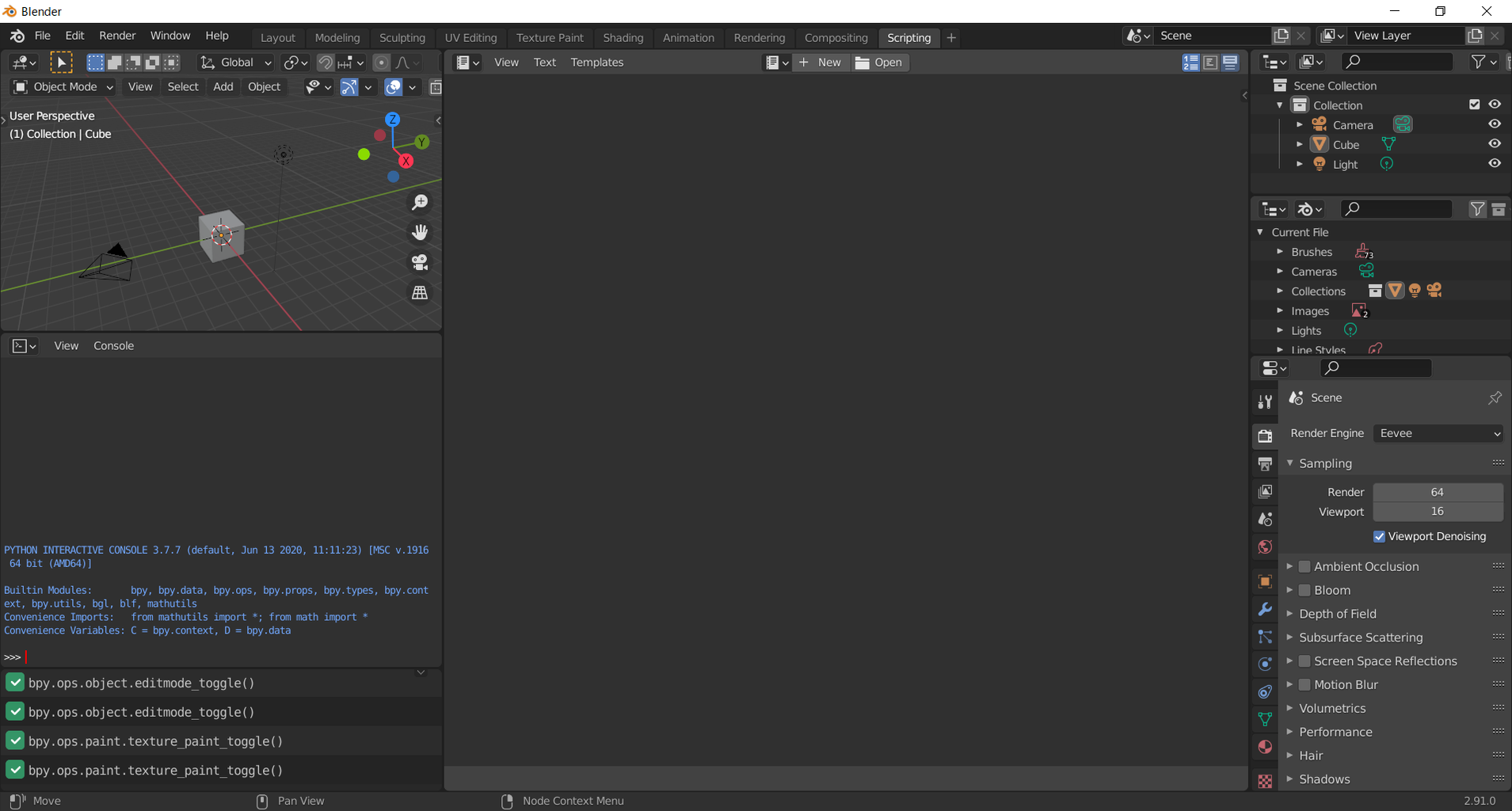Click the Open text file button
The image size is (1512, 811).
(x=880, y=63)
